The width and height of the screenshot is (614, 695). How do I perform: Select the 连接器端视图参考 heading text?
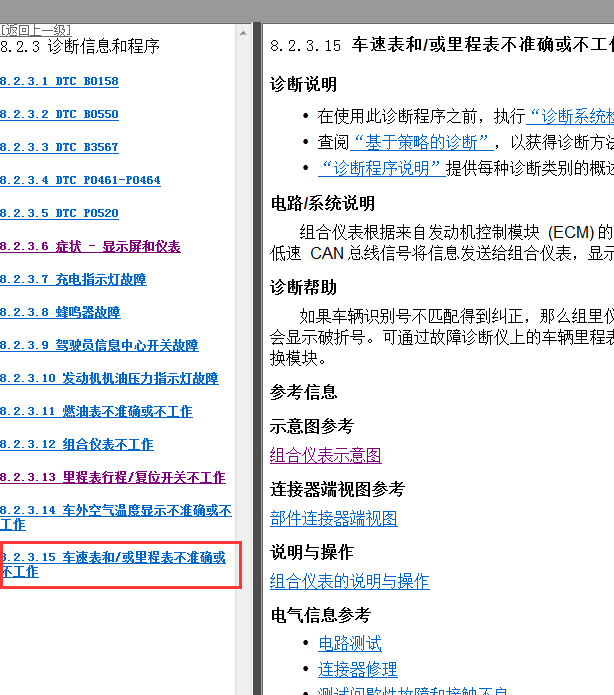click(x=337, y=489)
